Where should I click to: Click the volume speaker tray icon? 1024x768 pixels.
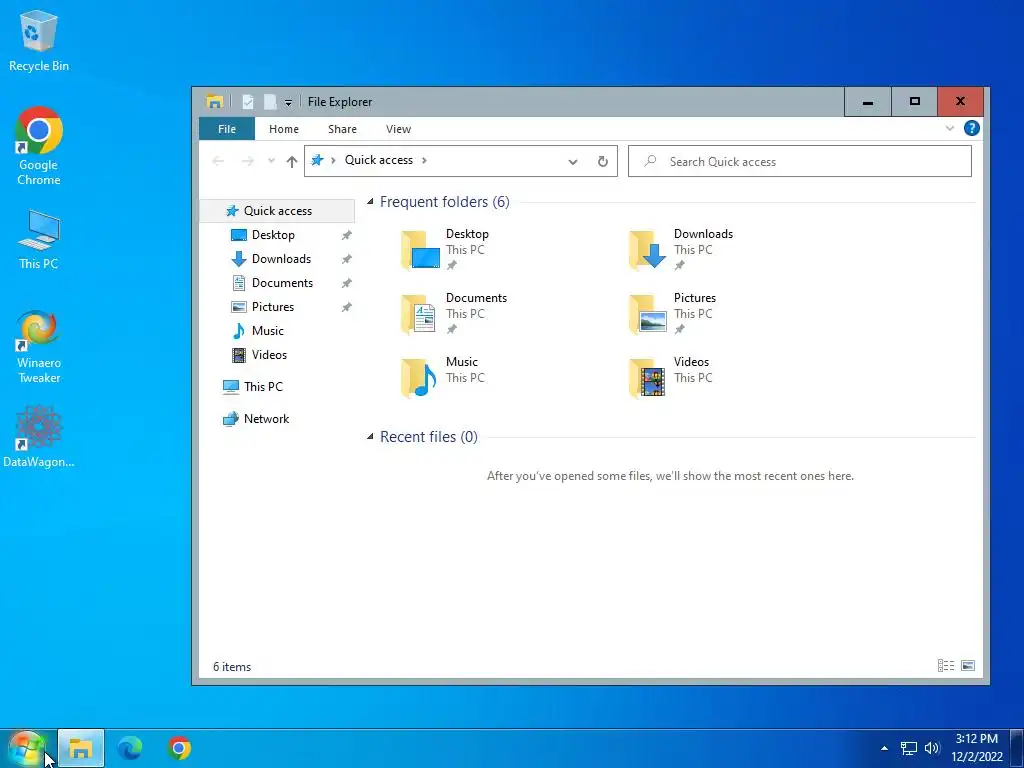932,748
